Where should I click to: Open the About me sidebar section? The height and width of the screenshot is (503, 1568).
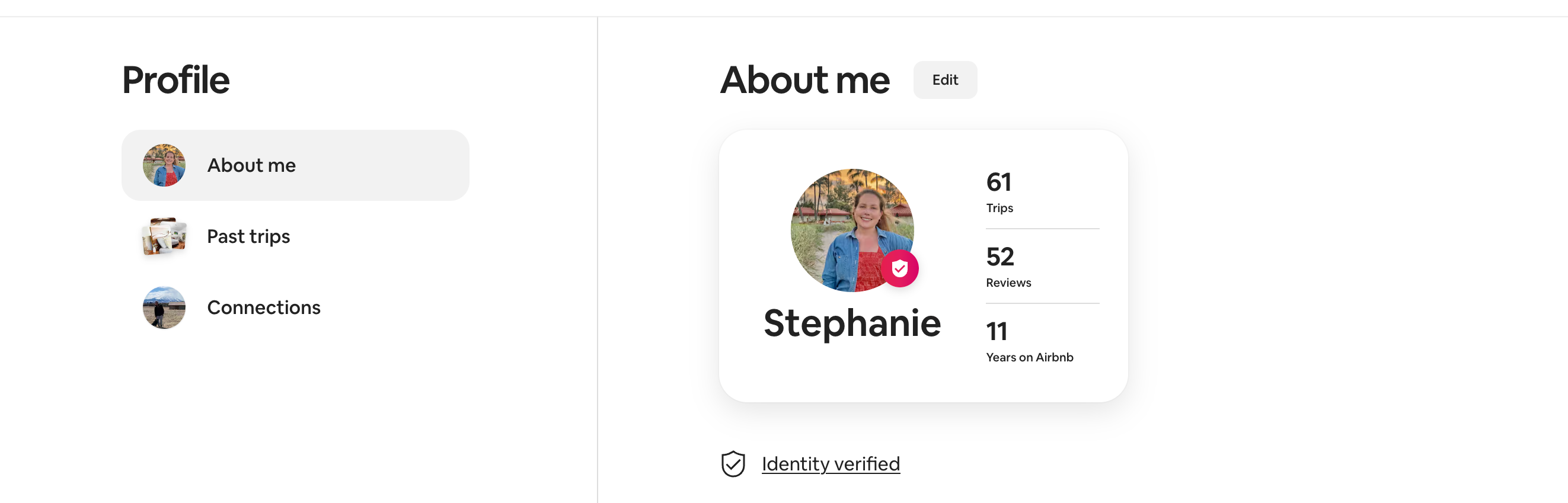[295, 165]
